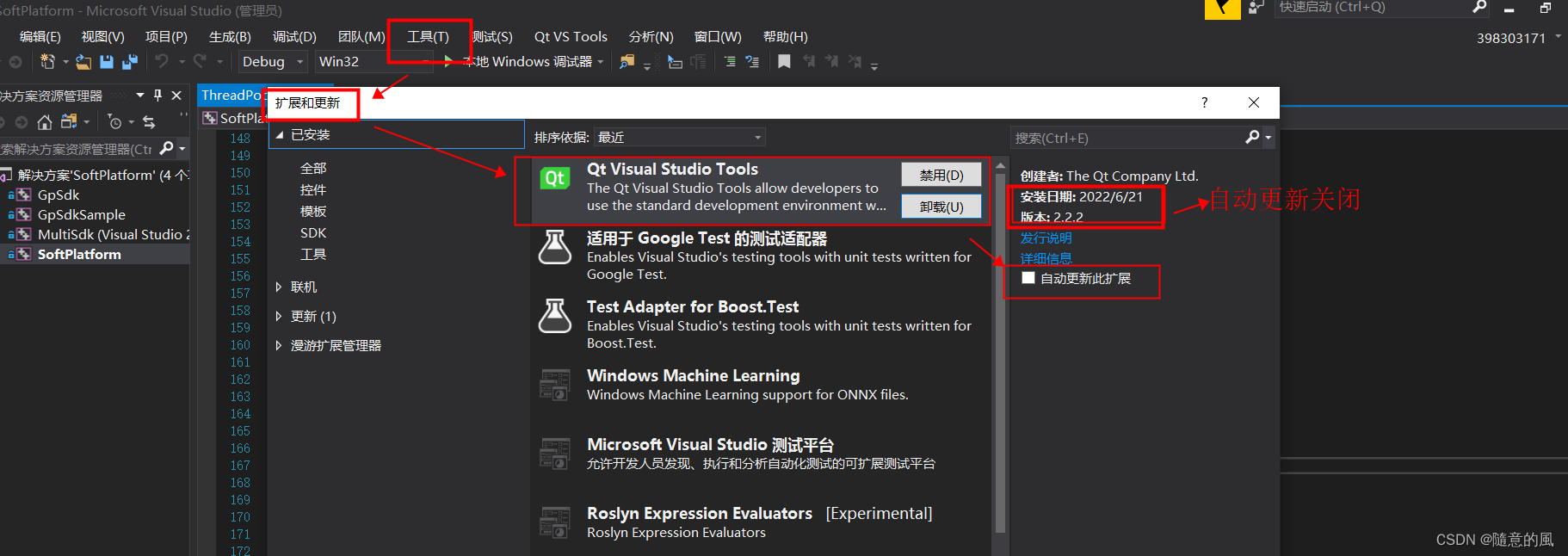Click the yellow notifications flag icon
1568x556 pixels.
pos(1222,9)
